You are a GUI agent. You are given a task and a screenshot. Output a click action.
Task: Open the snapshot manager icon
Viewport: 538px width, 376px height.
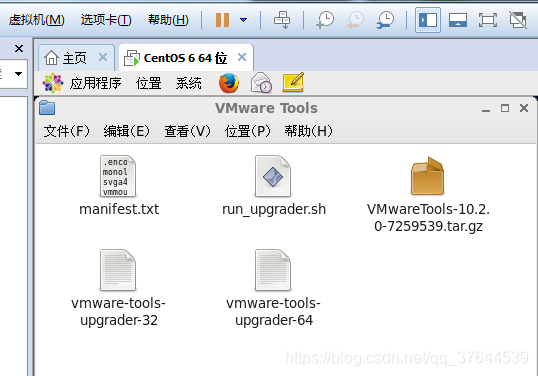(385, 20)
